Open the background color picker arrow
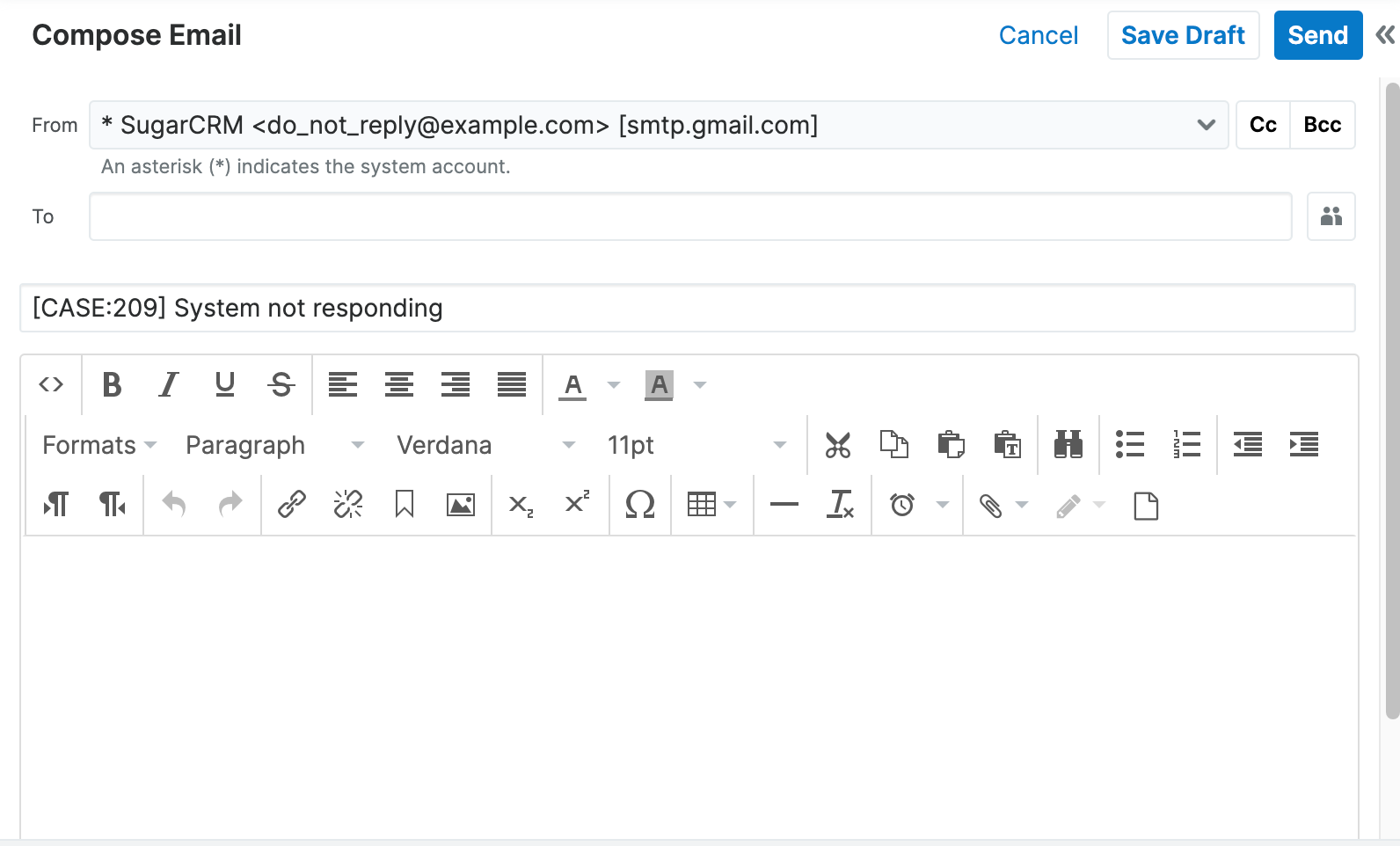 tap(700, 384)
